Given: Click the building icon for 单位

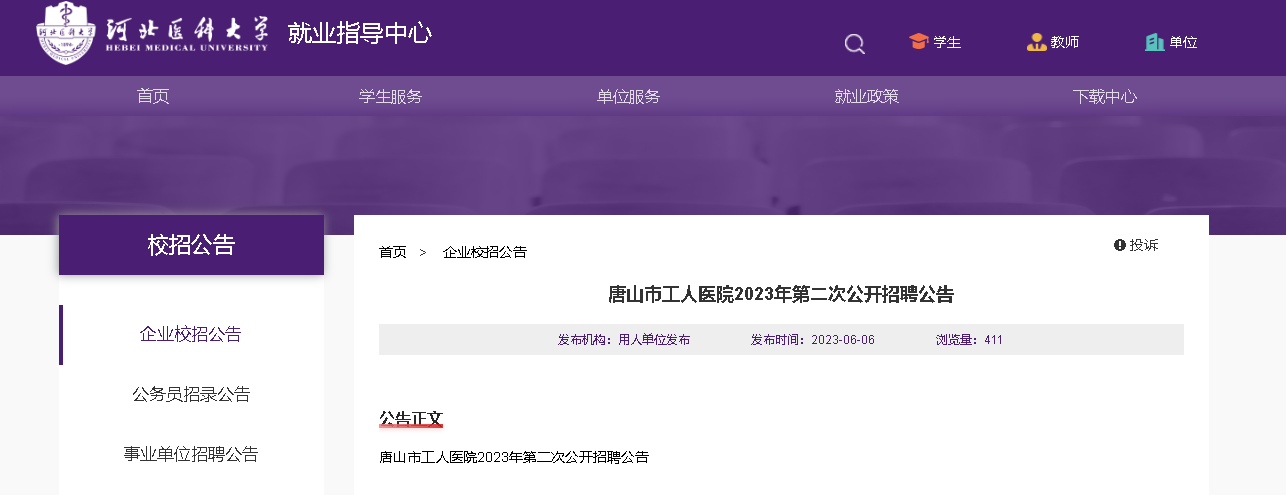Looking at the screenshot, I should 1154,42.
